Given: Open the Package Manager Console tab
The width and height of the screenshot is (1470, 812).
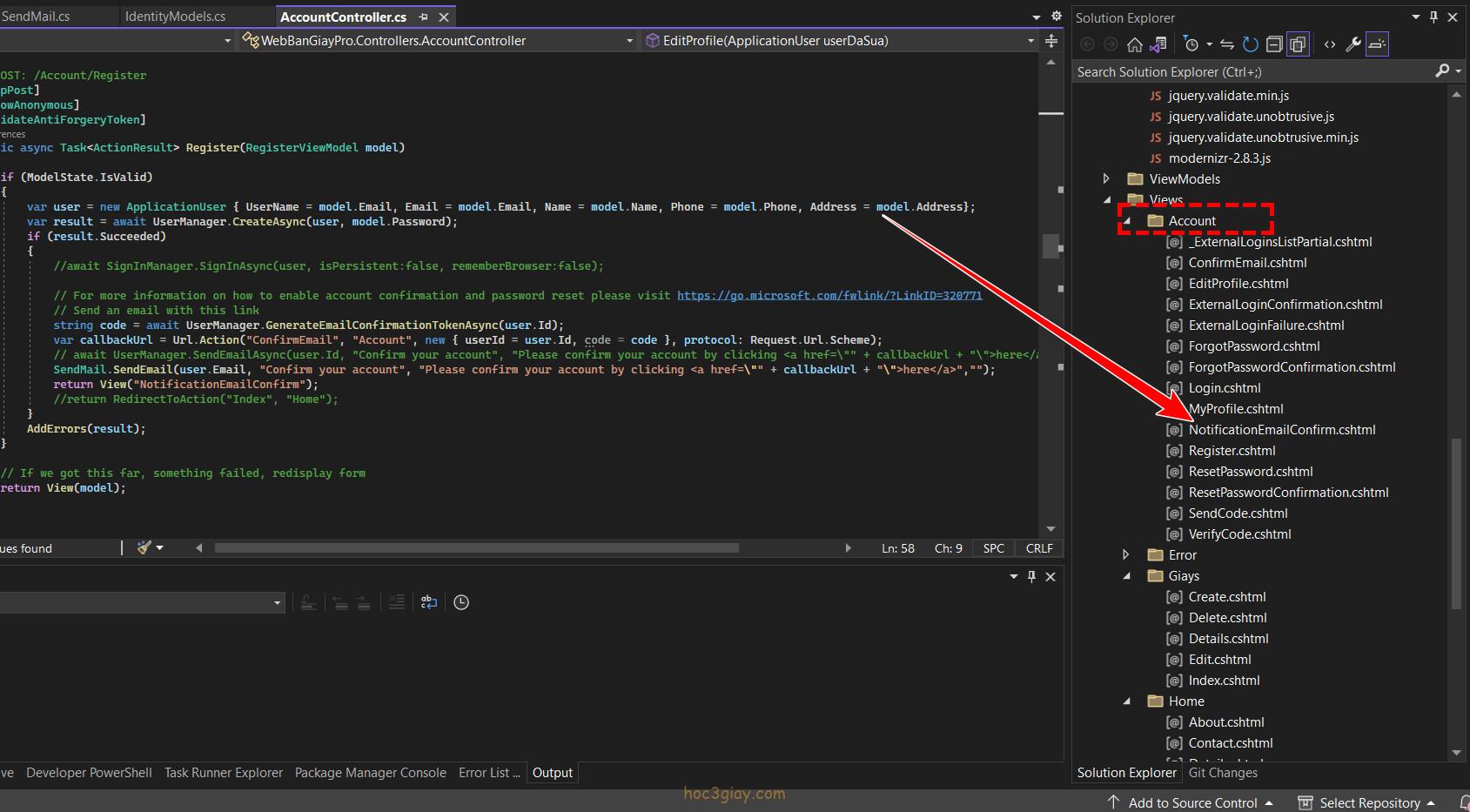Looking at the screenshot, I should pos(370,773).
